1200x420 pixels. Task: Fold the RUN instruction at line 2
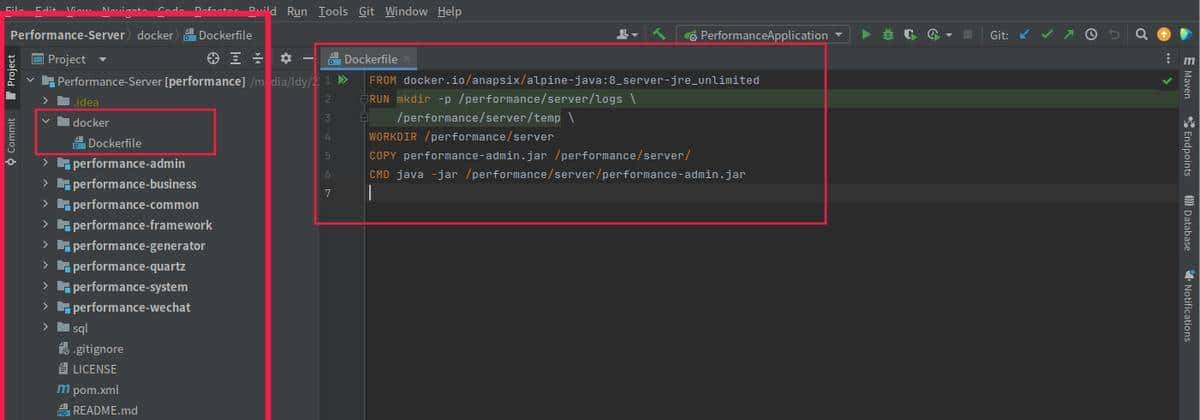click(362, 99)
